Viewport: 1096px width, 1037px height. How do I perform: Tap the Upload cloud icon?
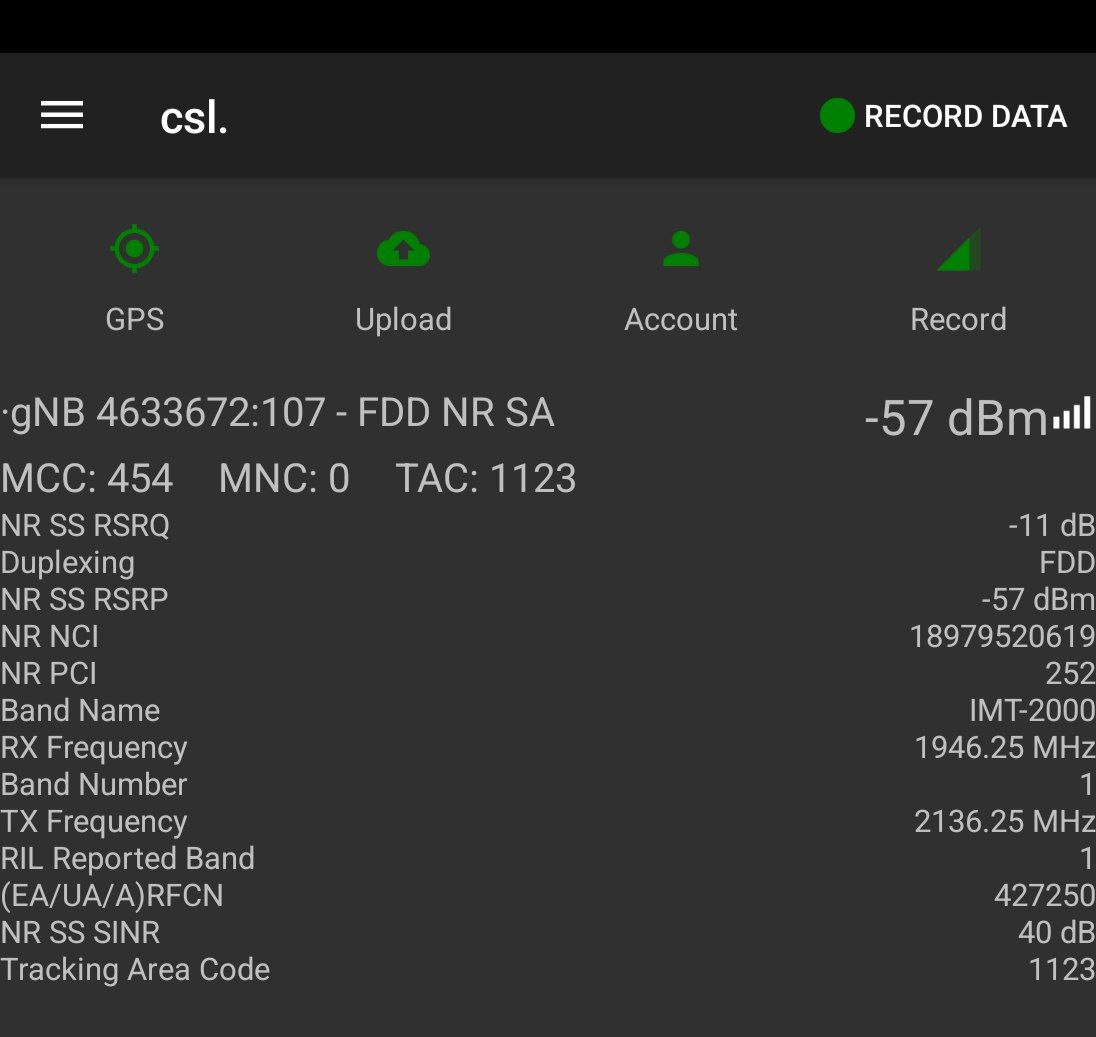pyautogui.click(x=403, y=249)
